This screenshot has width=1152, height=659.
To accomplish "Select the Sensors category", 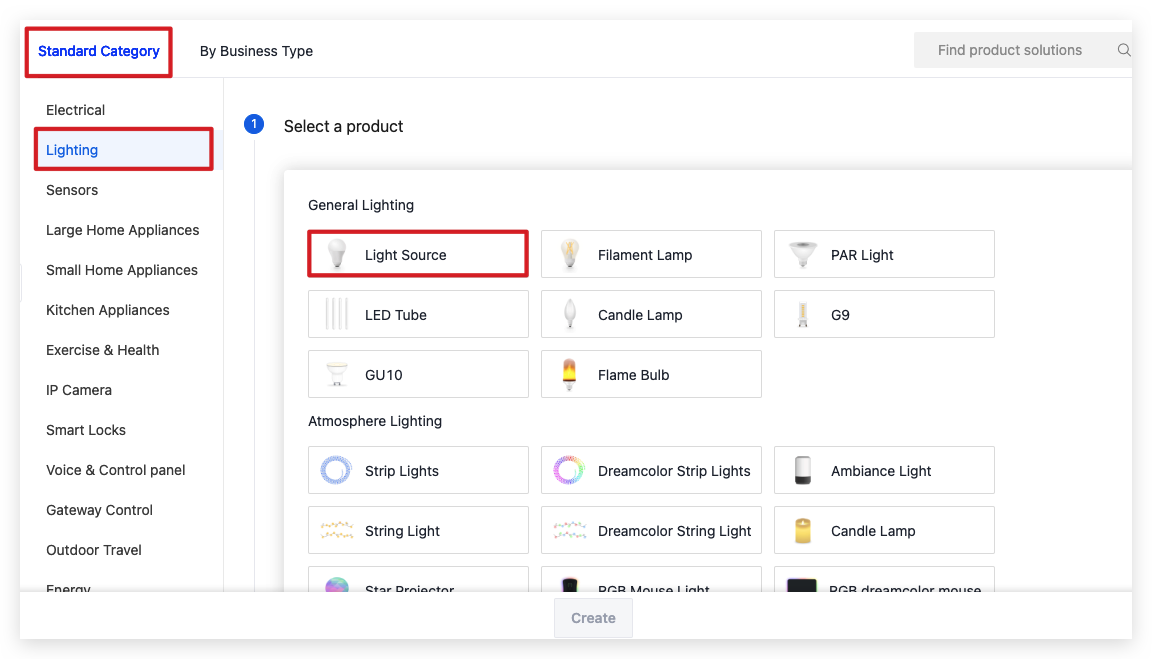I will click(71, 190).
